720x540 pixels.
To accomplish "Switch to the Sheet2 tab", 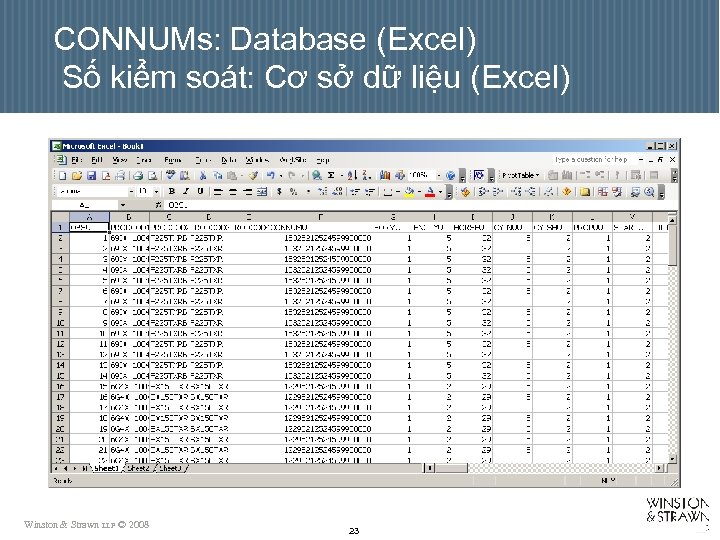I will point(139,468).
